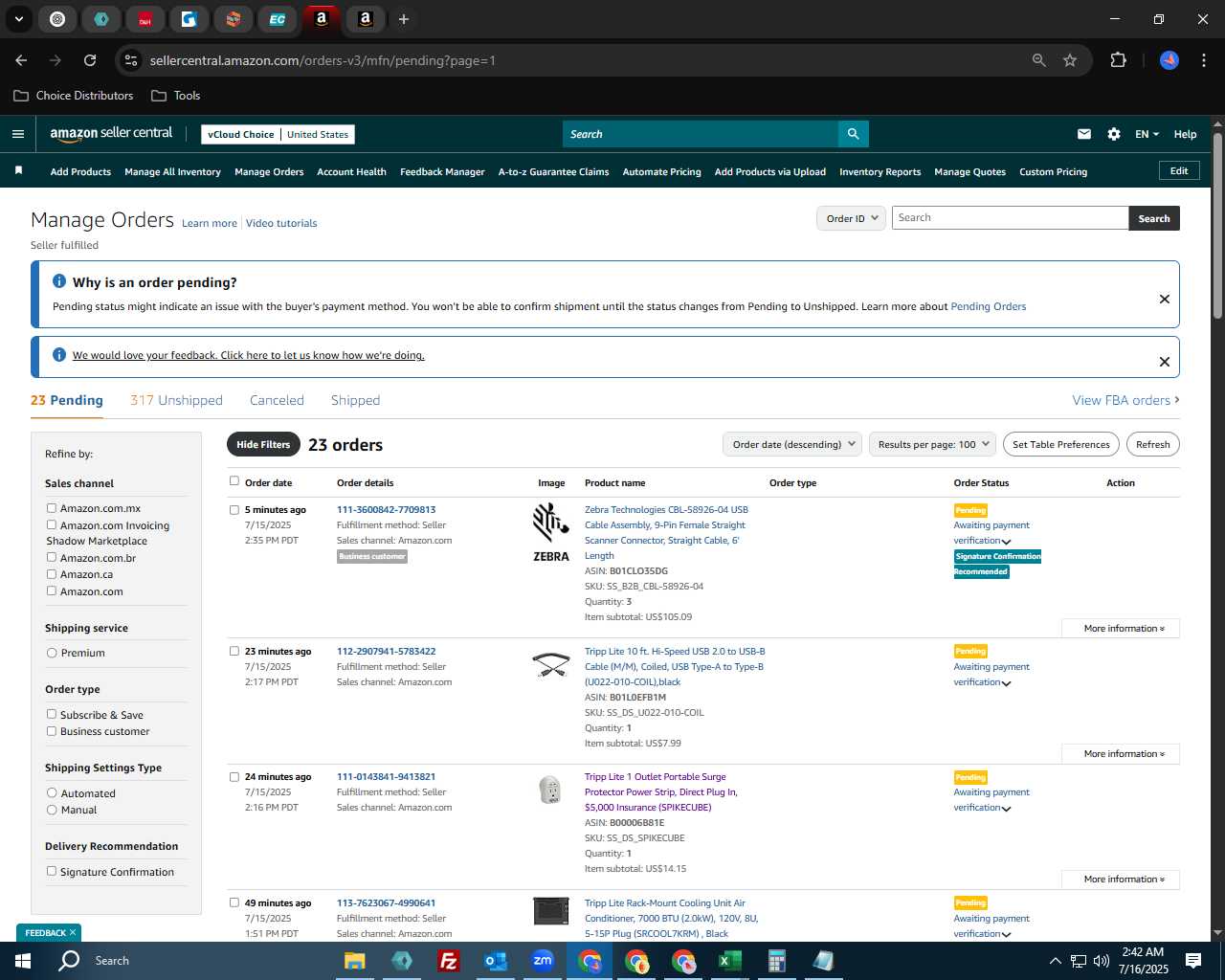Open the EN language dropdown

click(x=1147, y=134)
